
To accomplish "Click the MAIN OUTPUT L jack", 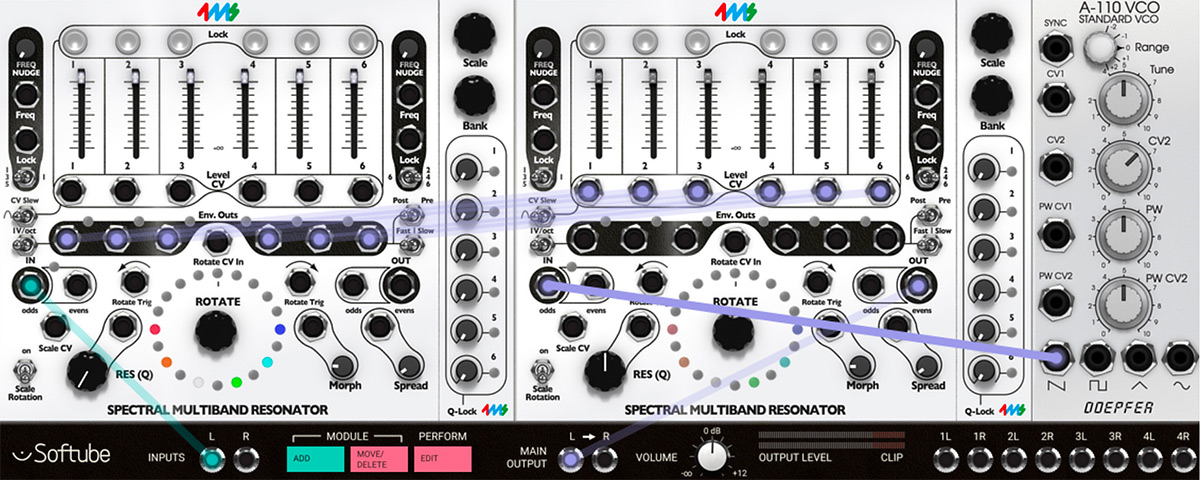I will pos(570,460).
